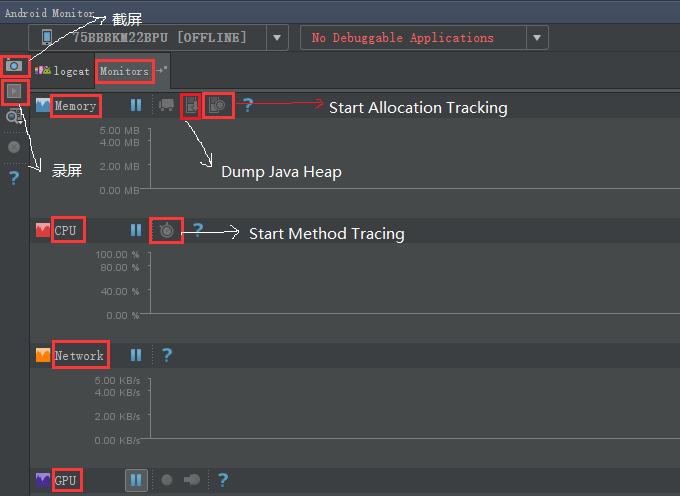Click the CPU monitor label

(65, 230)
